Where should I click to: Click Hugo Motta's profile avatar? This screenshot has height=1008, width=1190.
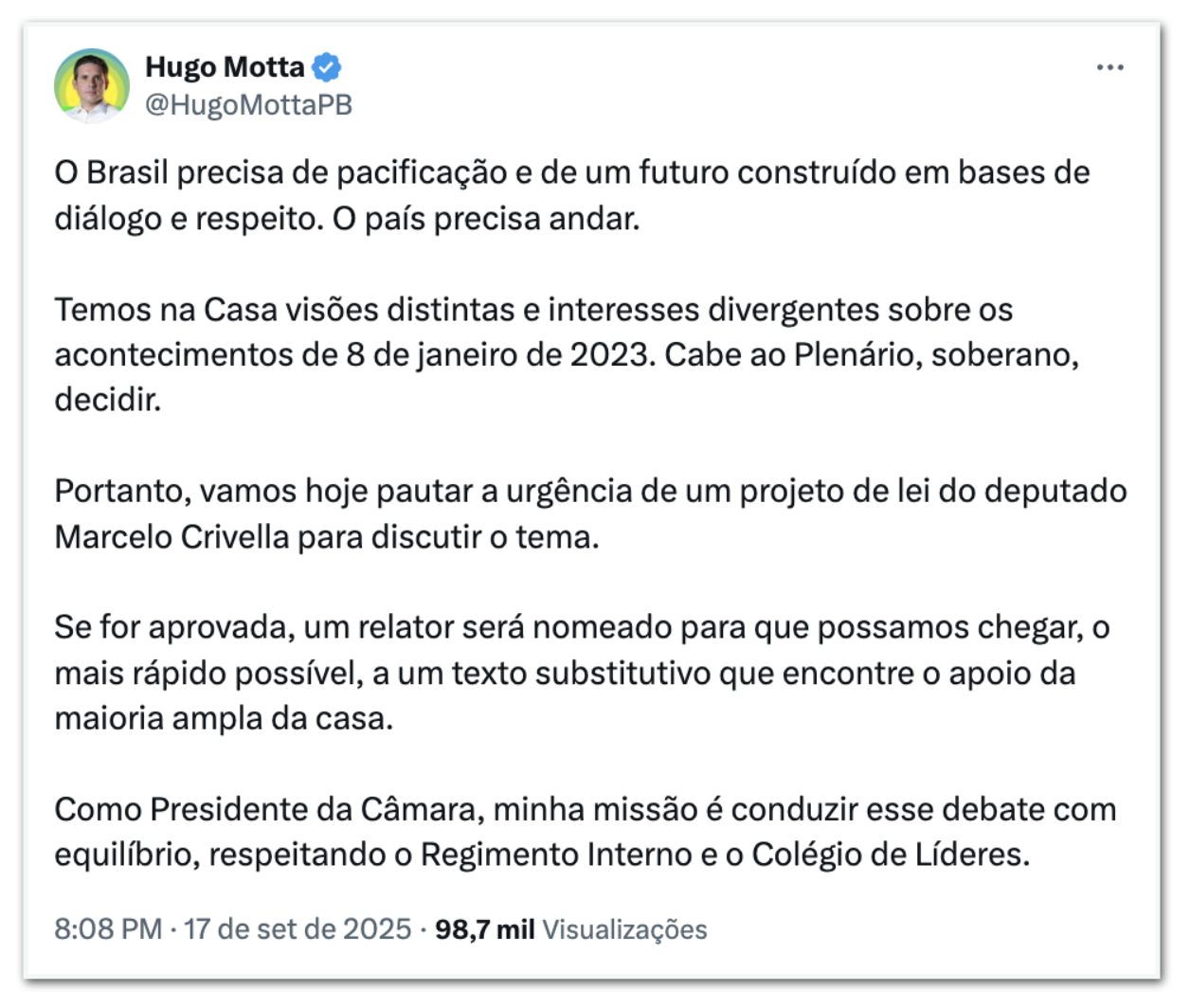(x=91, y=85)
